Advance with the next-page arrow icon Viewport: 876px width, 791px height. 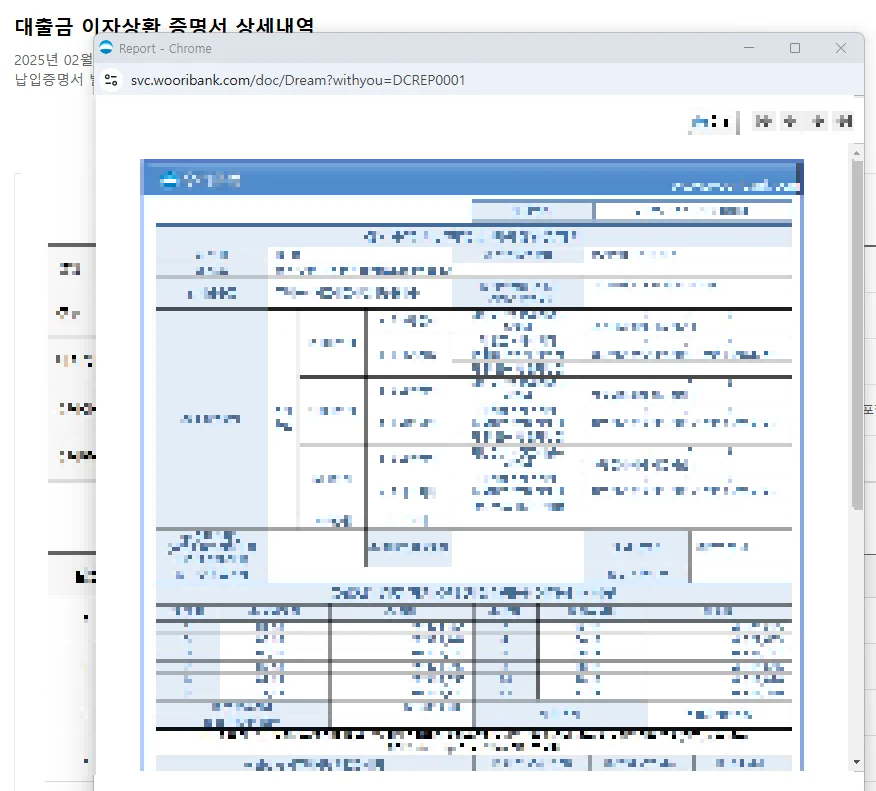(x=817, y=120)
